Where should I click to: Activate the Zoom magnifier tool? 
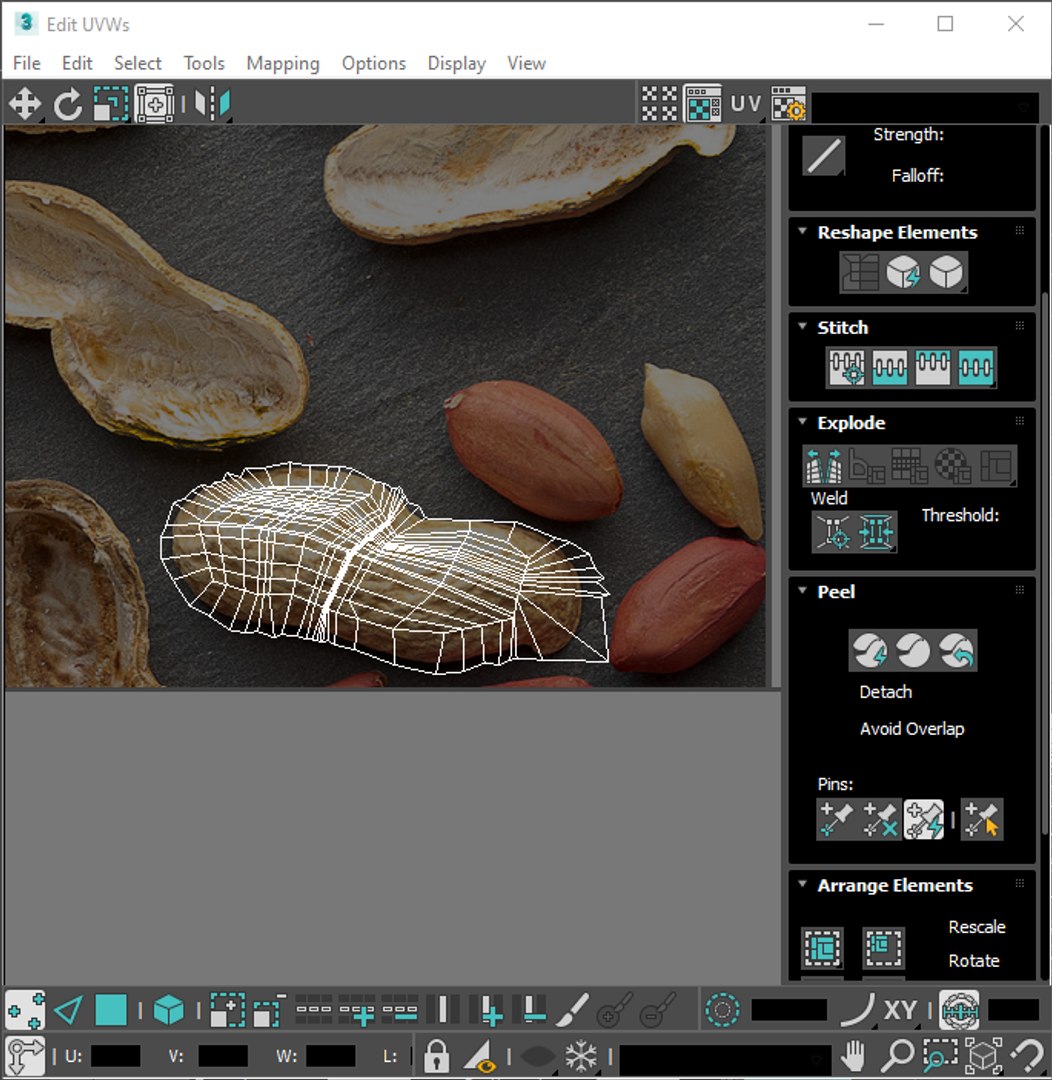point(898,1055)
